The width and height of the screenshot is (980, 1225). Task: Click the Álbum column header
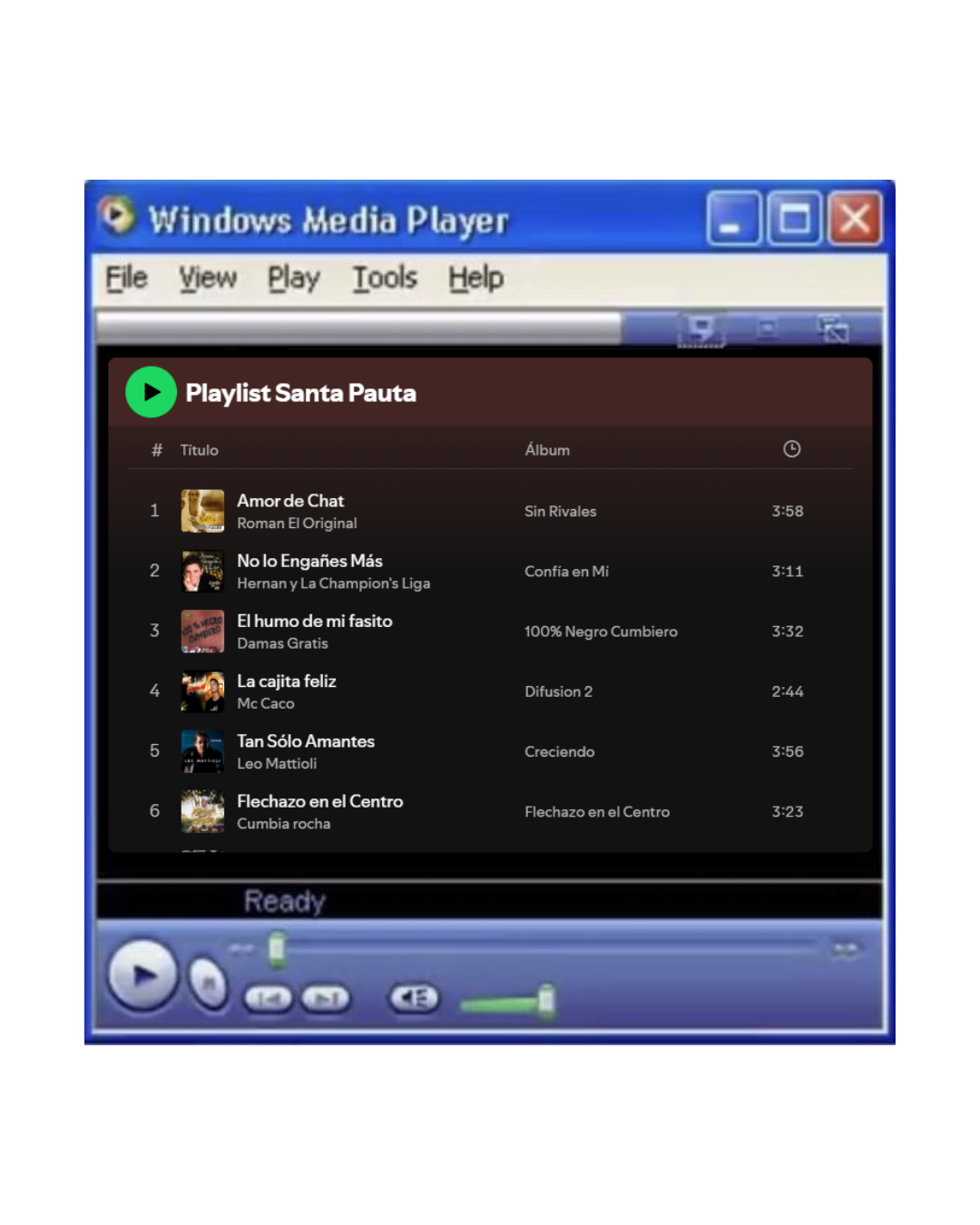coord(547,450)
